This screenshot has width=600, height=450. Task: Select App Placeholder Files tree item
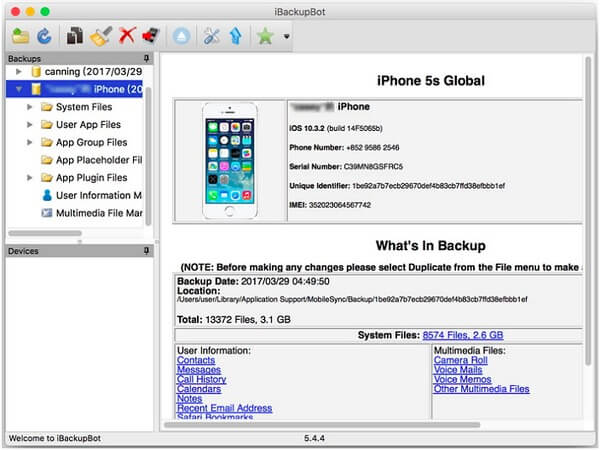pyautogui.click(x=99, y=160)
